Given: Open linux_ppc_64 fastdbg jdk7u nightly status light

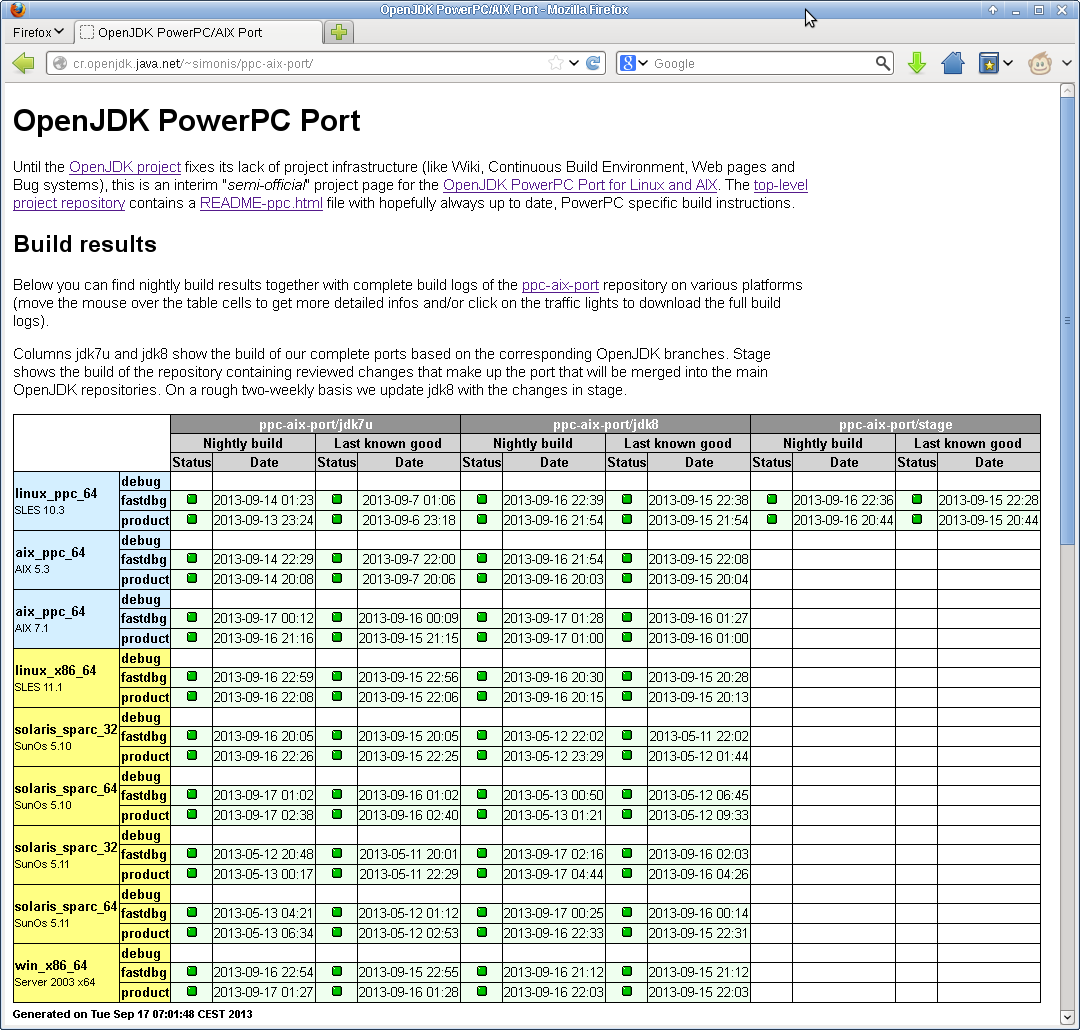Looking at the screenshot, I should tap(191, 499).
